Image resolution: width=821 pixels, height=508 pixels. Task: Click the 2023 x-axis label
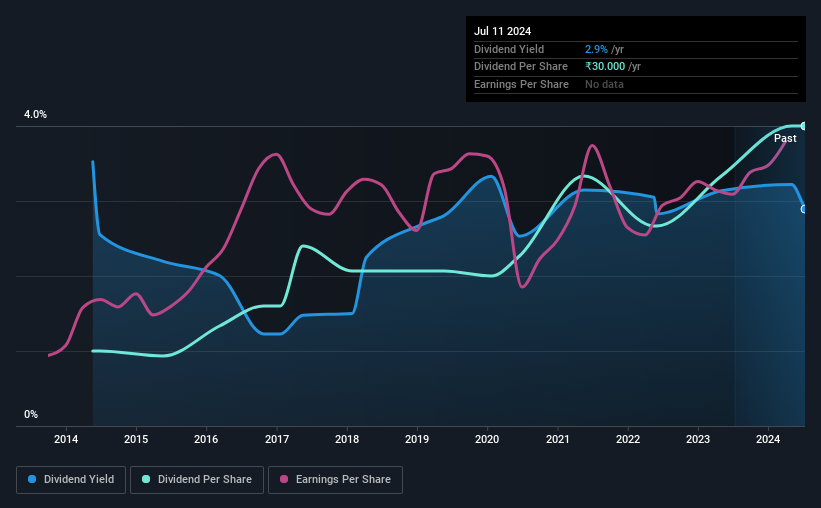coord(698,439)
